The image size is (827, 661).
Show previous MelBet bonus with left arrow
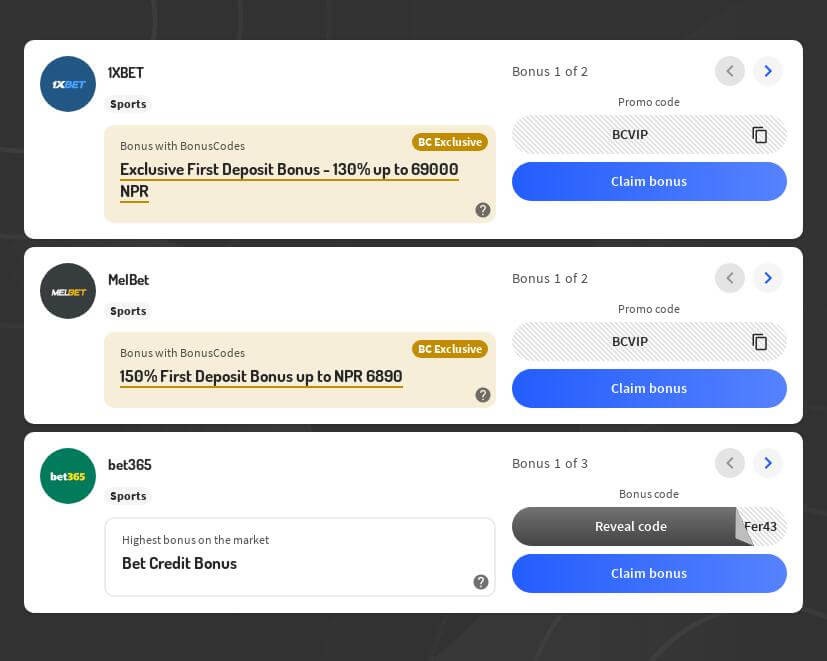730,278
